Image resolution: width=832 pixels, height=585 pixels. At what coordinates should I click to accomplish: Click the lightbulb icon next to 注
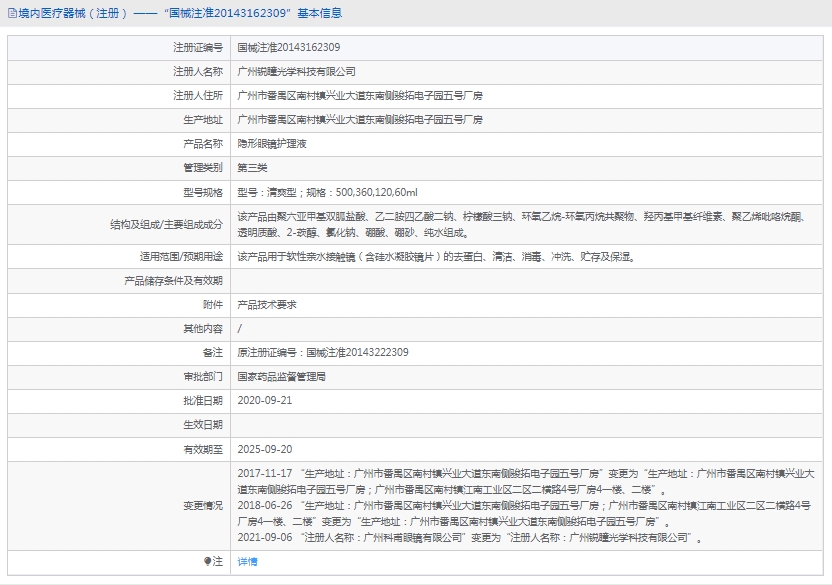(x=207, y=562)
